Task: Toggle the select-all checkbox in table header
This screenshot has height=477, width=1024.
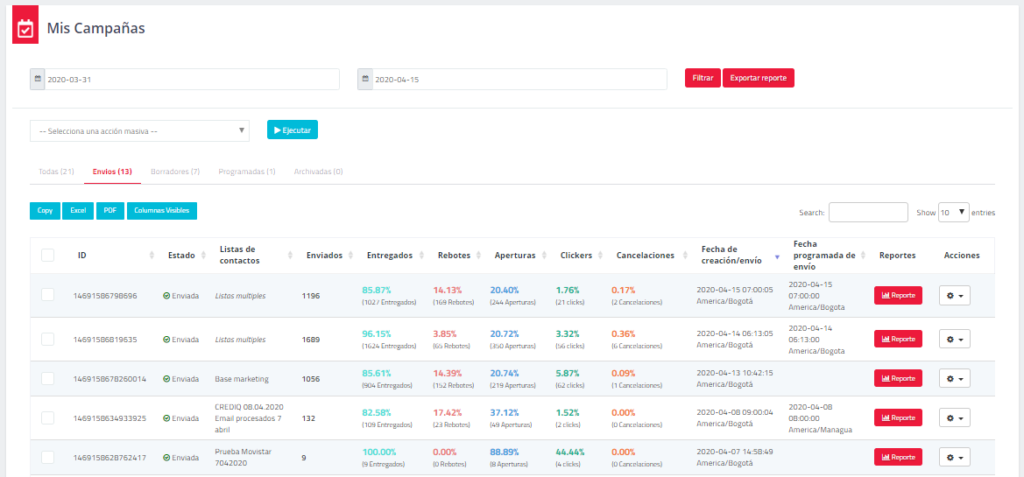Action: click(x=47, y=255)
